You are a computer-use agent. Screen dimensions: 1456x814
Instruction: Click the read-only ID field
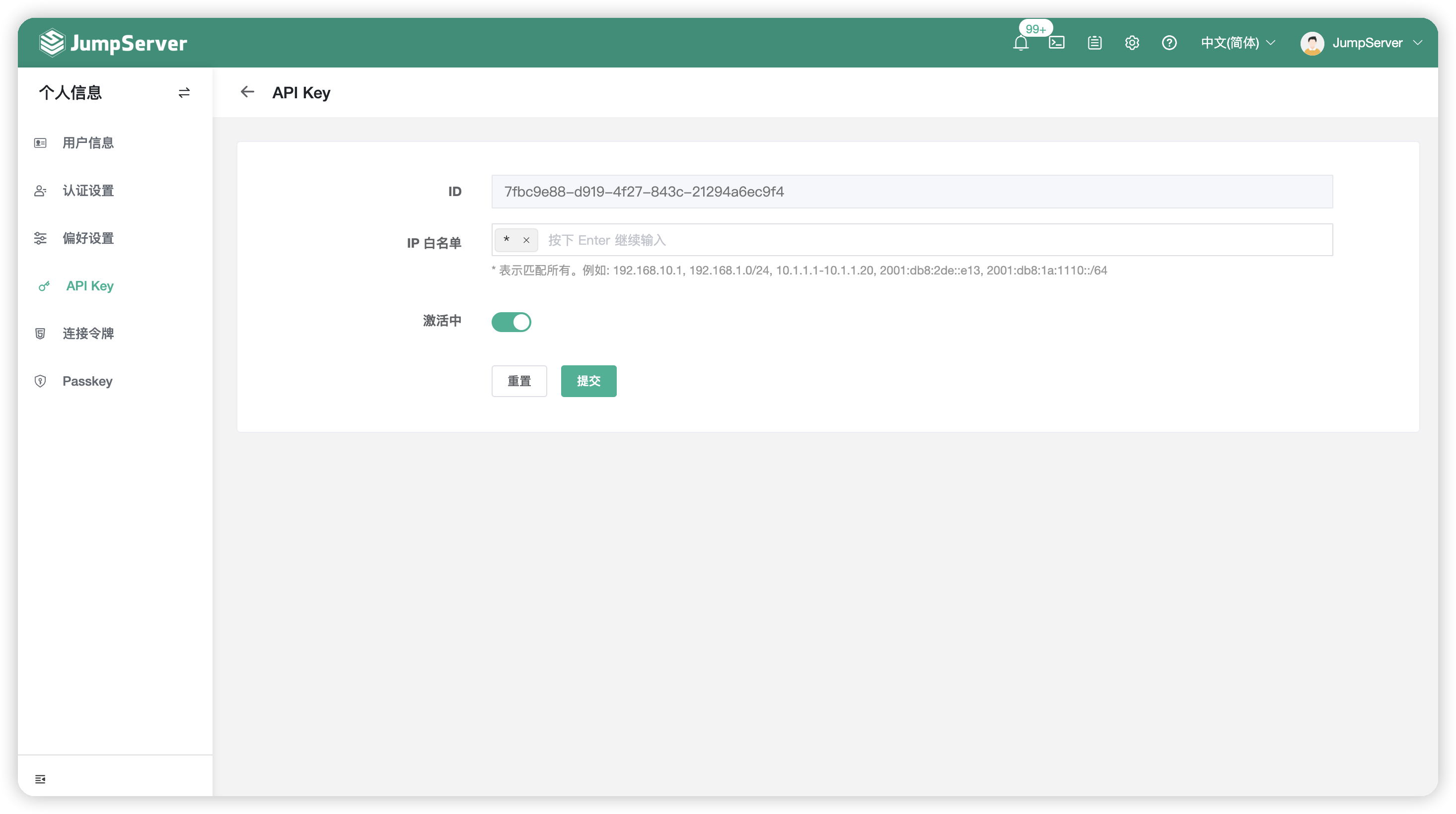pos(912,192)
